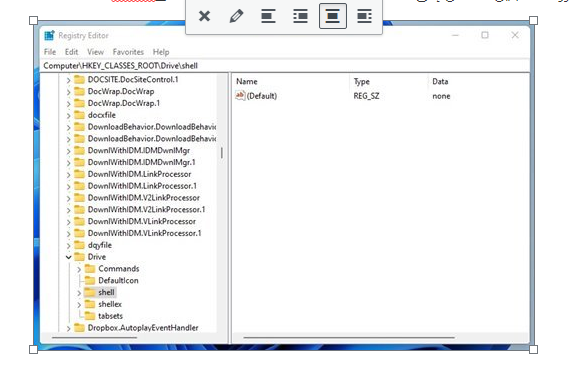Screen dimensions: 570x366
Task: Expand the Commands subkey
Action: click(x=79, y=269)
